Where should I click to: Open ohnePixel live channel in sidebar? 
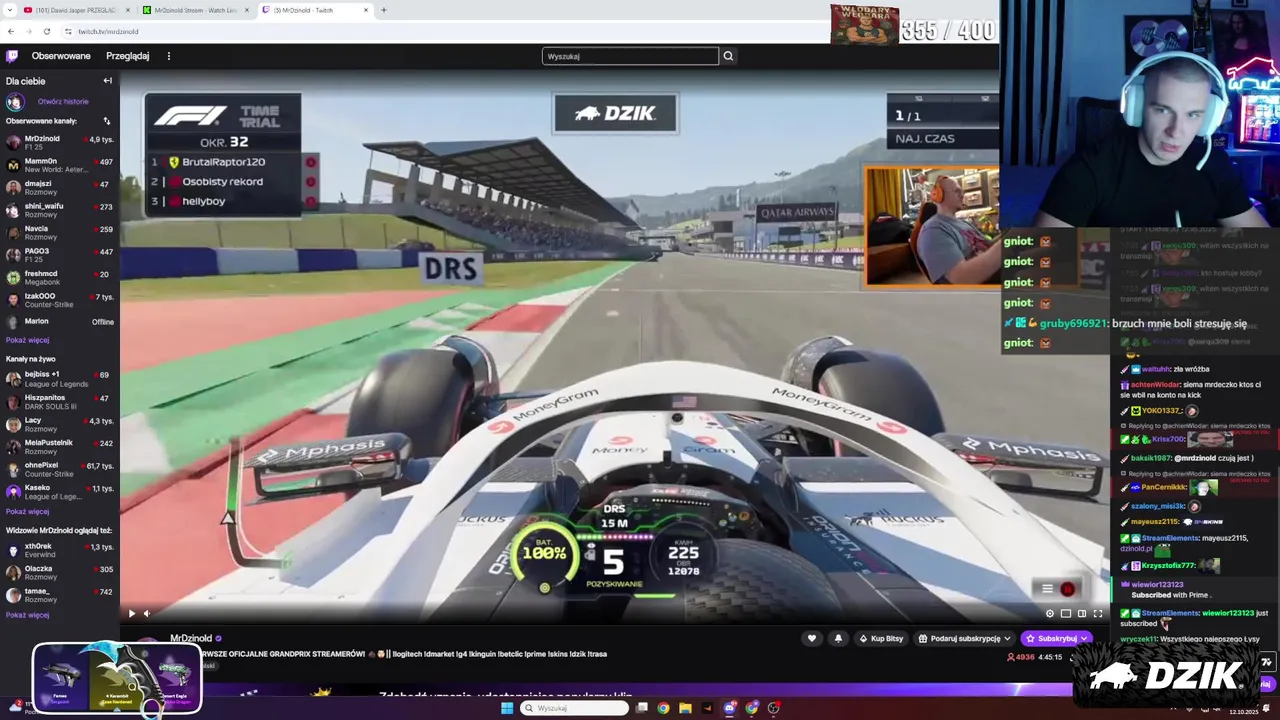(60, 469)
